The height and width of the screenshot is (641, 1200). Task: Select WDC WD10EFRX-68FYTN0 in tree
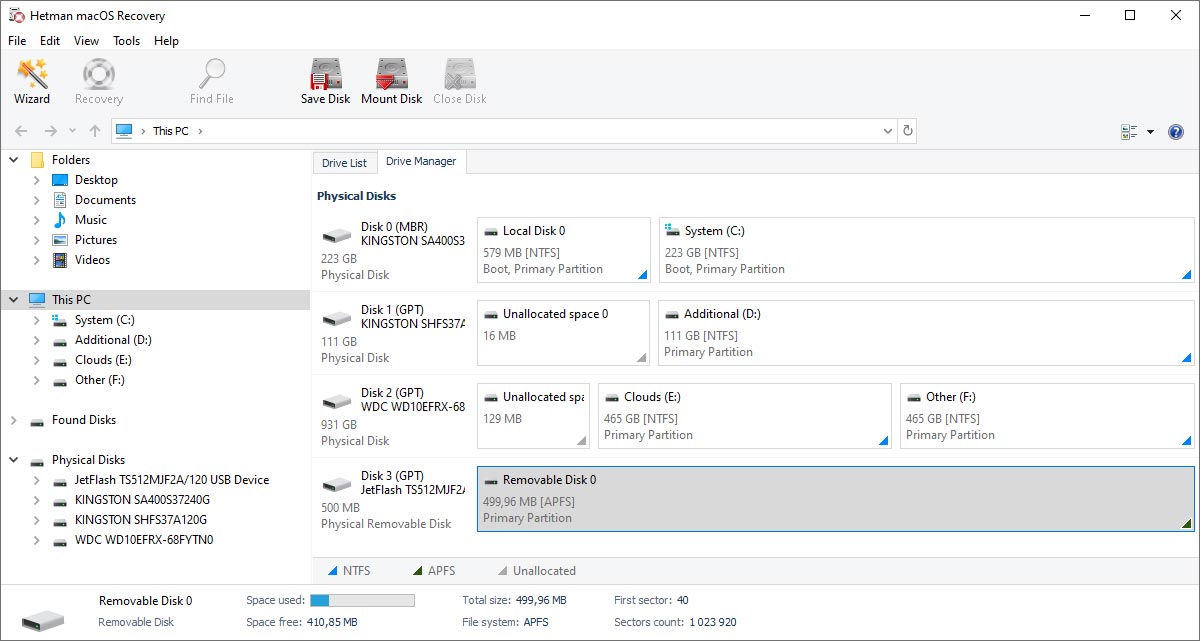click(144, 540)
